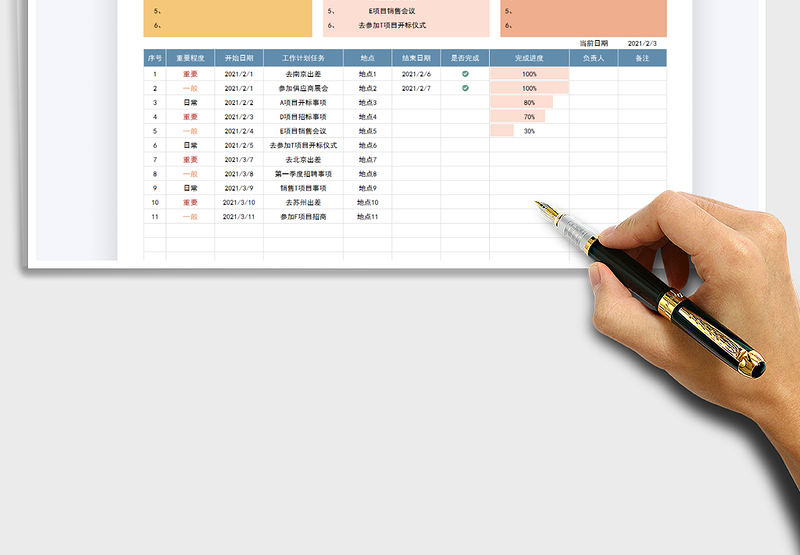Click the 完成进度 column header

tap(529, 58)
